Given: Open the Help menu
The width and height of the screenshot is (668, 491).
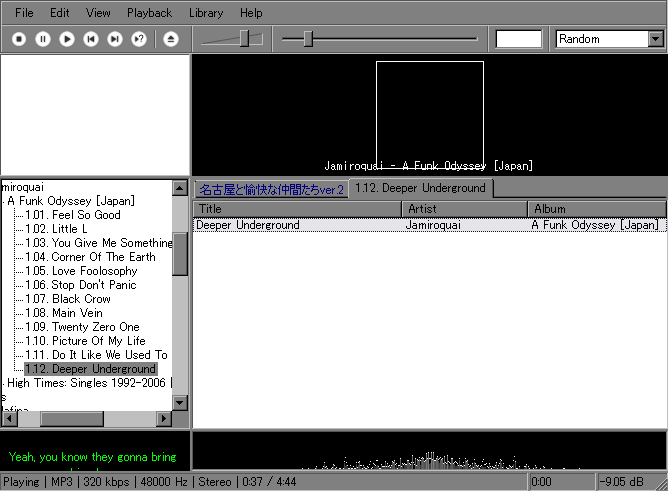Looking at the screenshot, I should click(251, 13).
